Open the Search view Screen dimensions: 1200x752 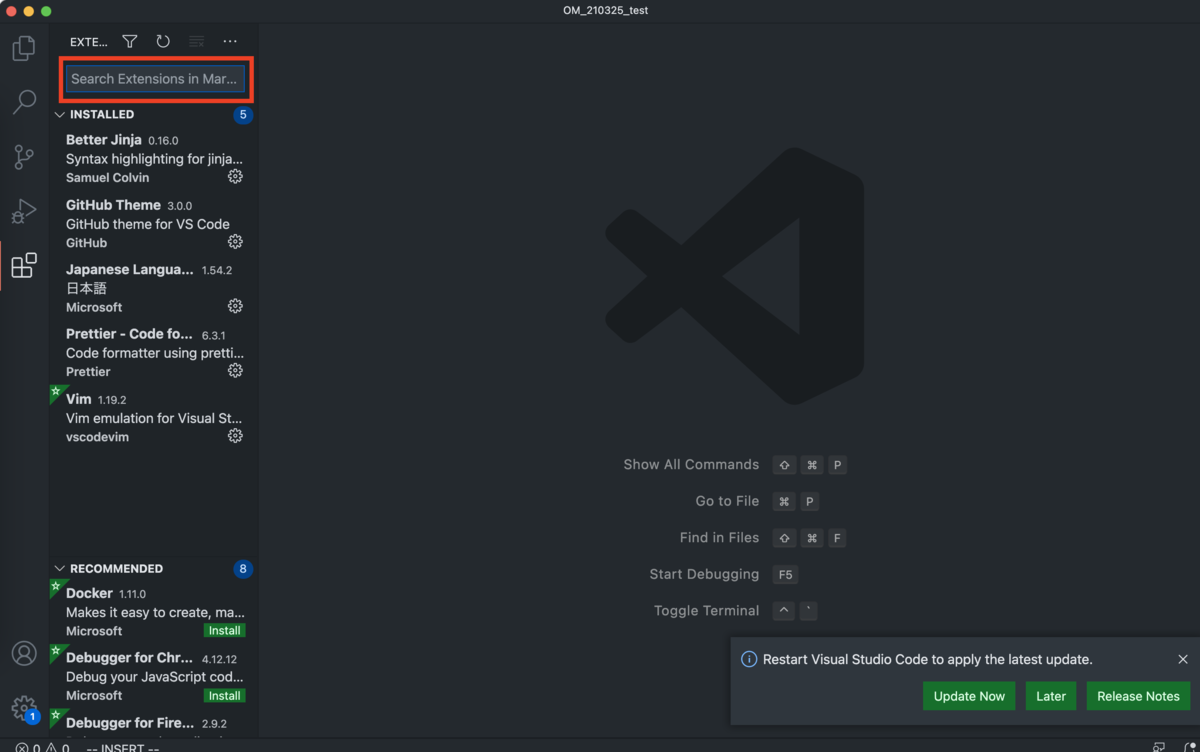[x=23, y=102]
